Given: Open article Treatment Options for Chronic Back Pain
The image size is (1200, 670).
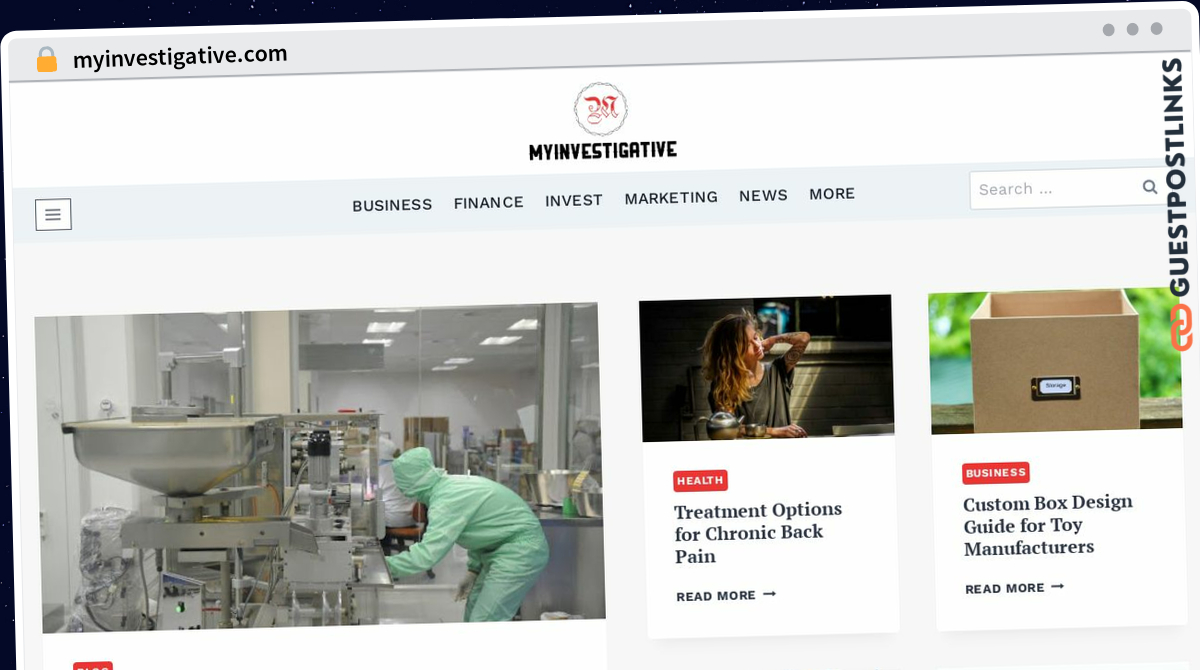Looking at the screenshot, I should (757, 533).
